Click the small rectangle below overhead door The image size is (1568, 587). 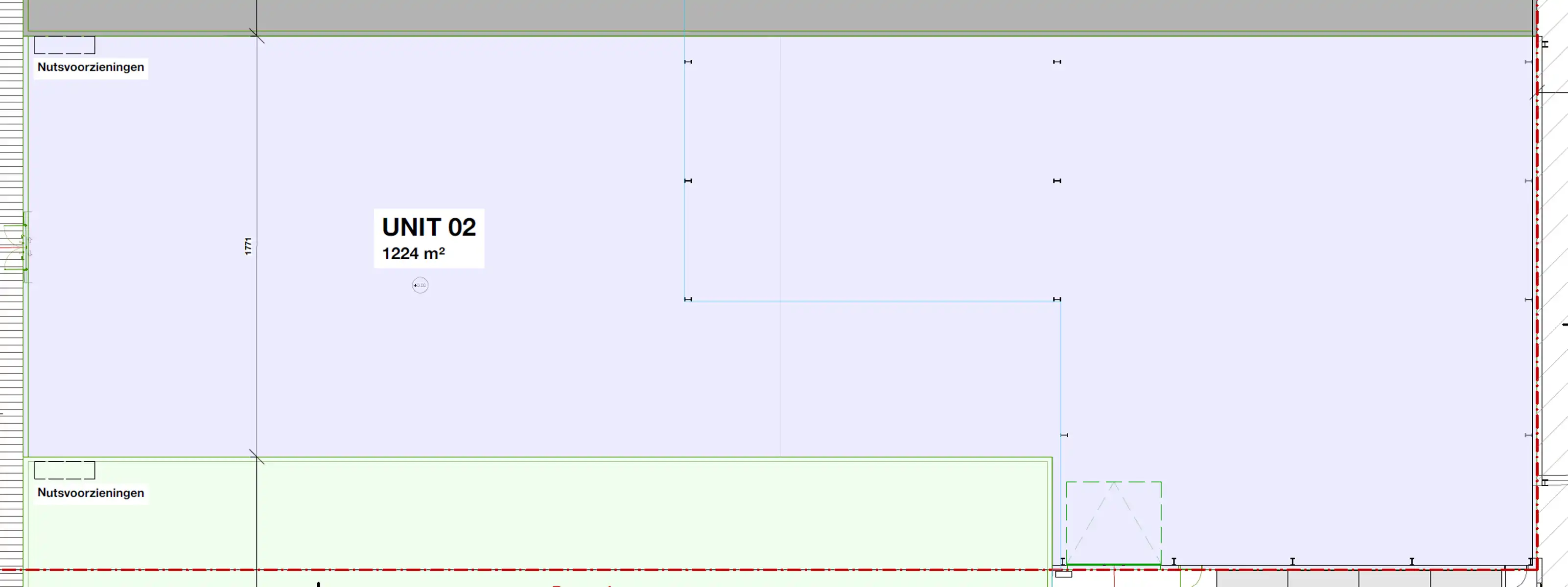tap(1063, 574)
